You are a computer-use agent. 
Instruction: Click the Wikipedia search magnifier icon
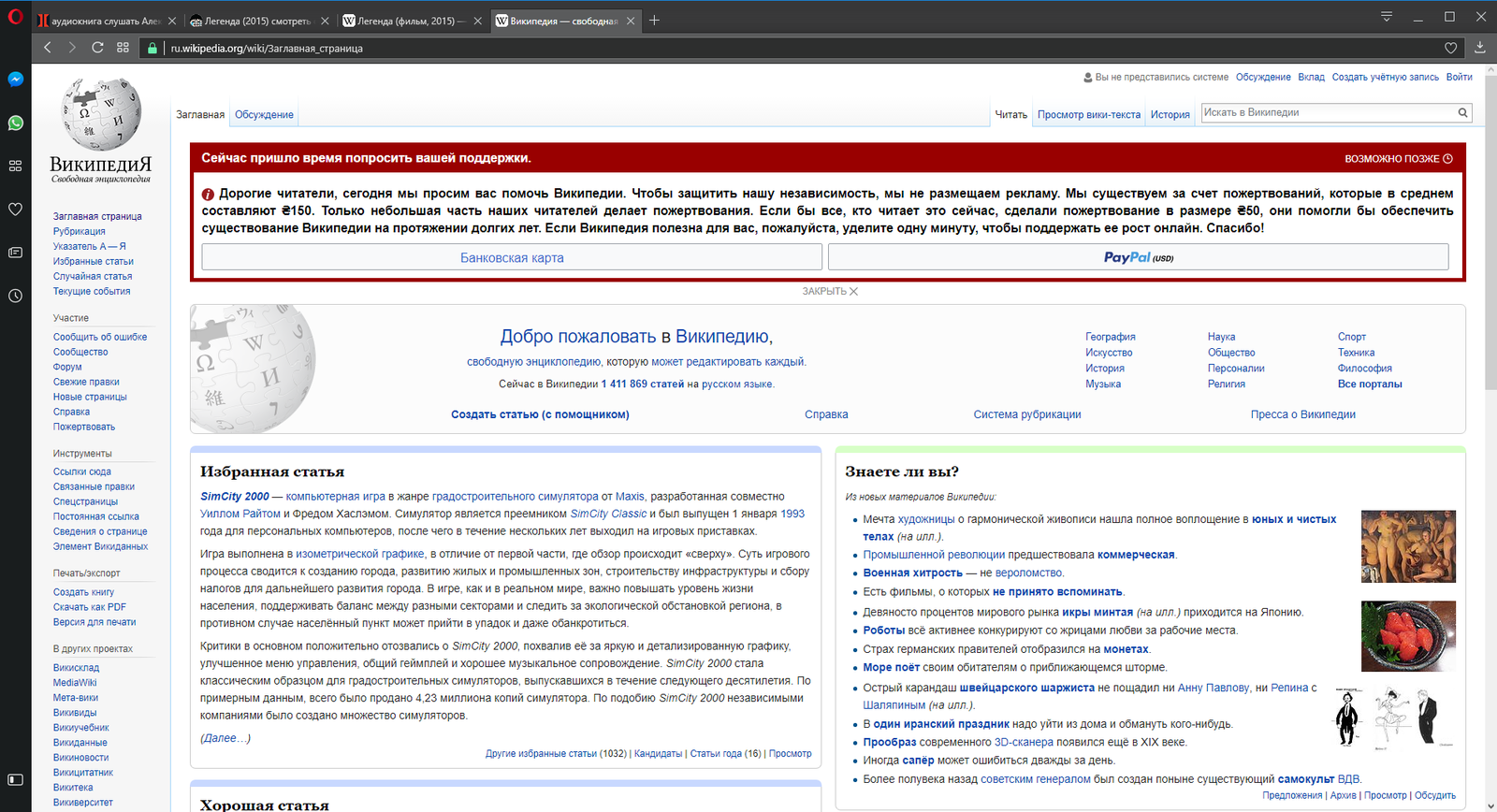1462,112
